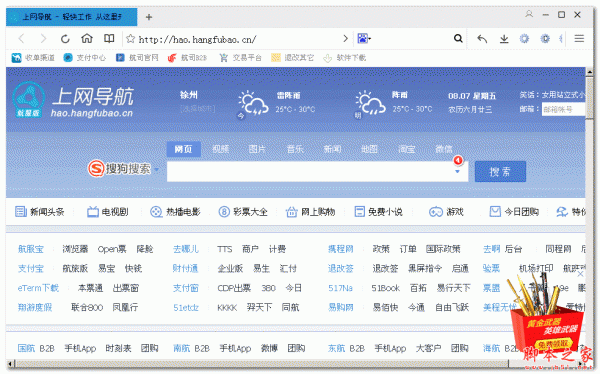Image resolution: width=600 pixels, height=374 pixels.
Task: Select the 网页 search tab
Action: click(184, 149)
